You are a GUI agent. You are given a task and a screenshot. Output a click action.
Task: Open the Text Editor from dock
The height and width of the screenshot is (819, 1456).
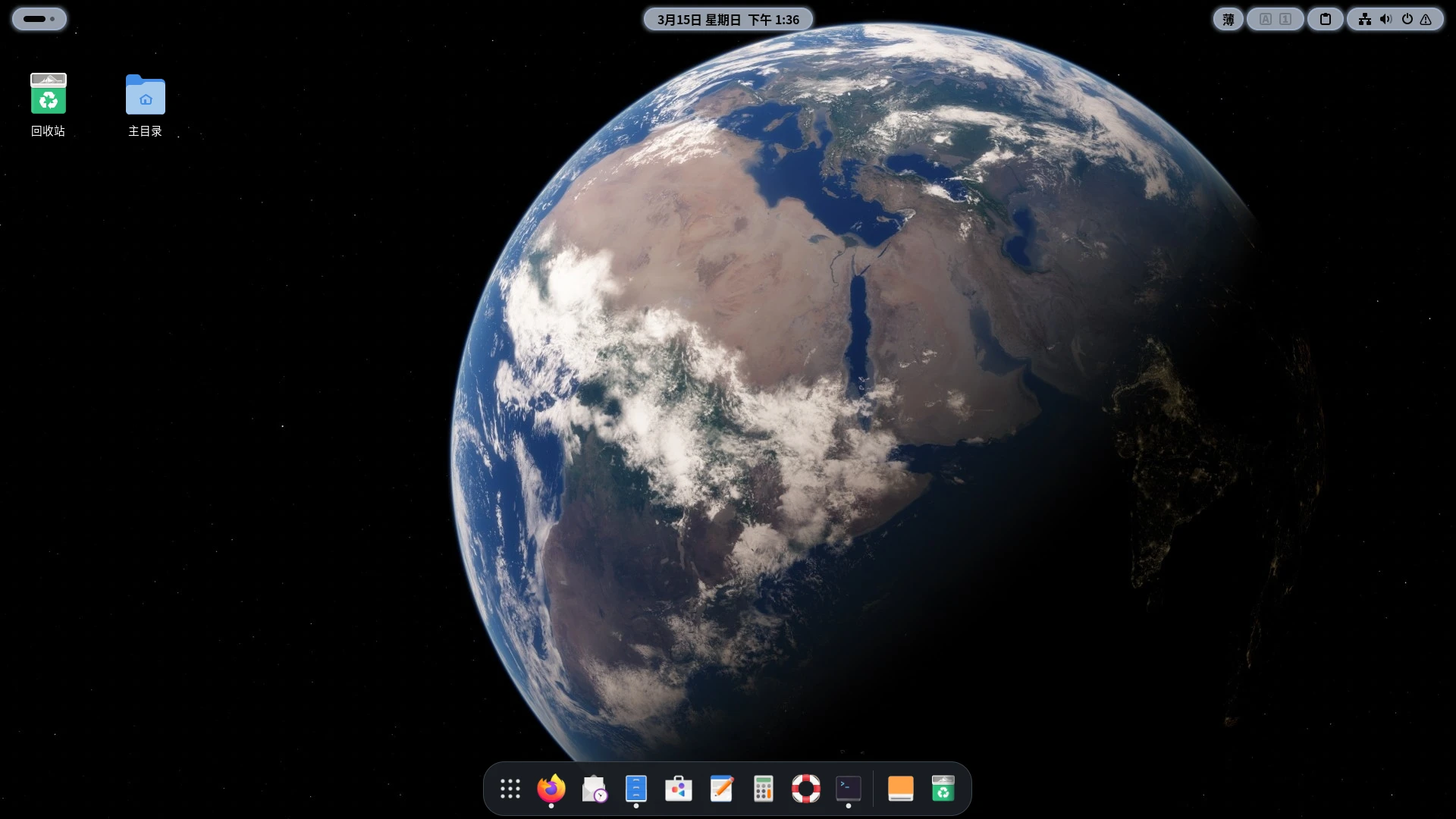[721, 789]
